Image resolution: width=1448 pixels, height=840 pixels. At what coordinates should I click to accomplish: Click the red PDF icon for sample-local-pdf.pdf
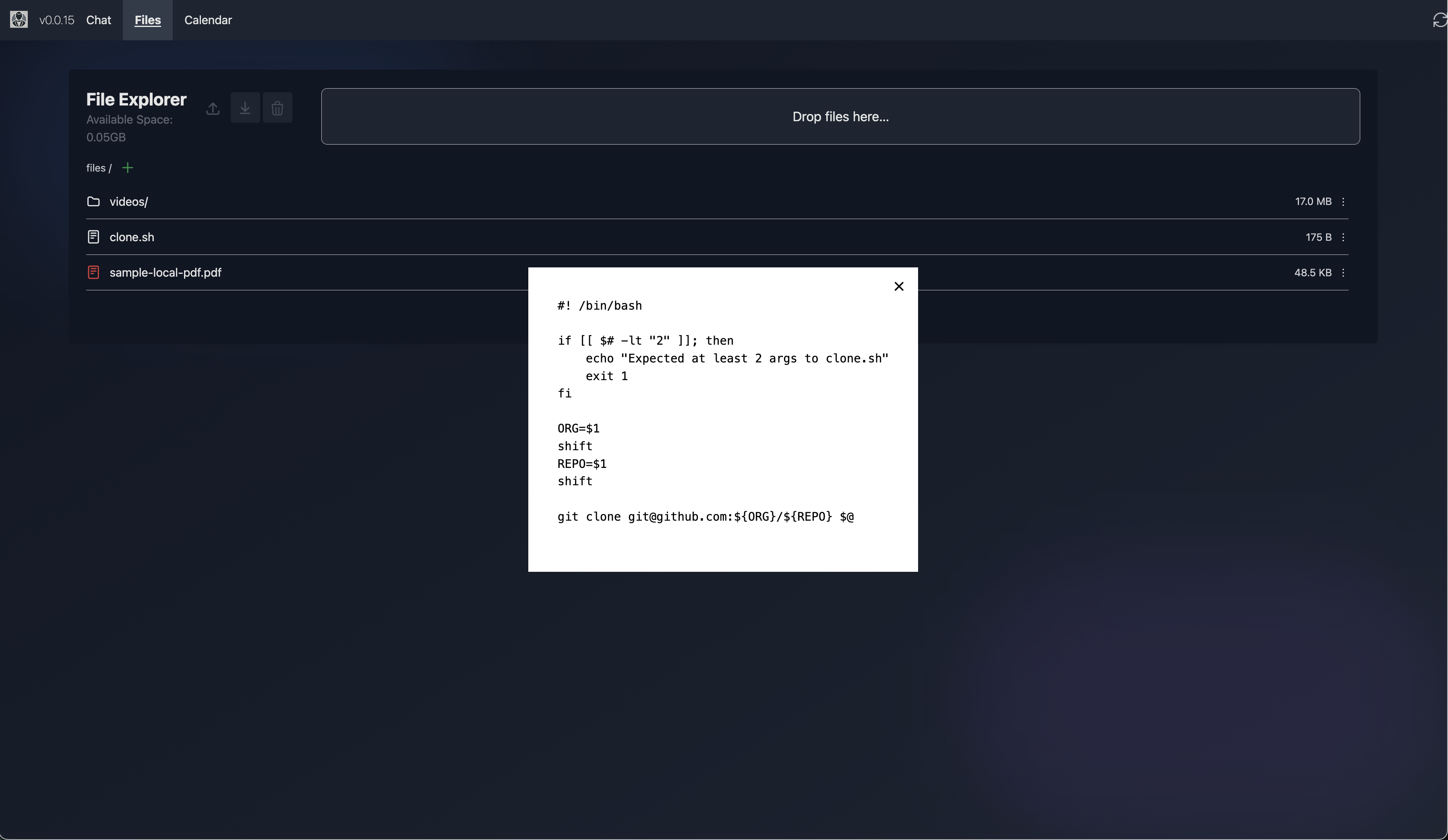click(x=93, y=272)
